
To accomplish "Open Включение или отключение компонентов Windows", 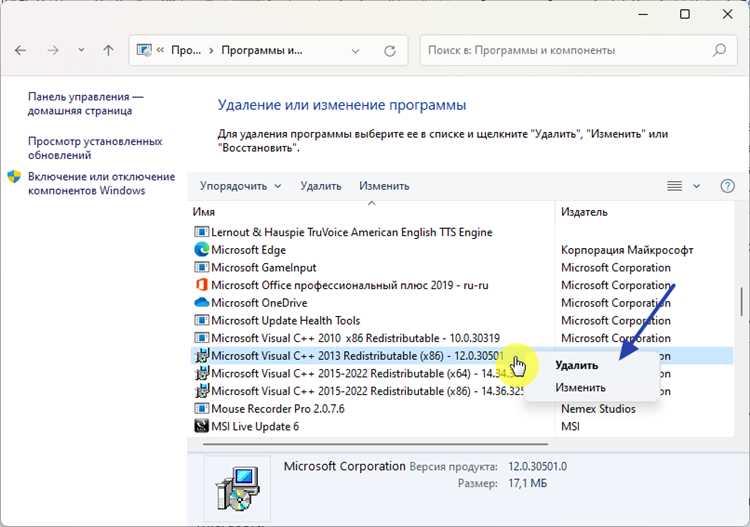I will (x=101, y=183).
